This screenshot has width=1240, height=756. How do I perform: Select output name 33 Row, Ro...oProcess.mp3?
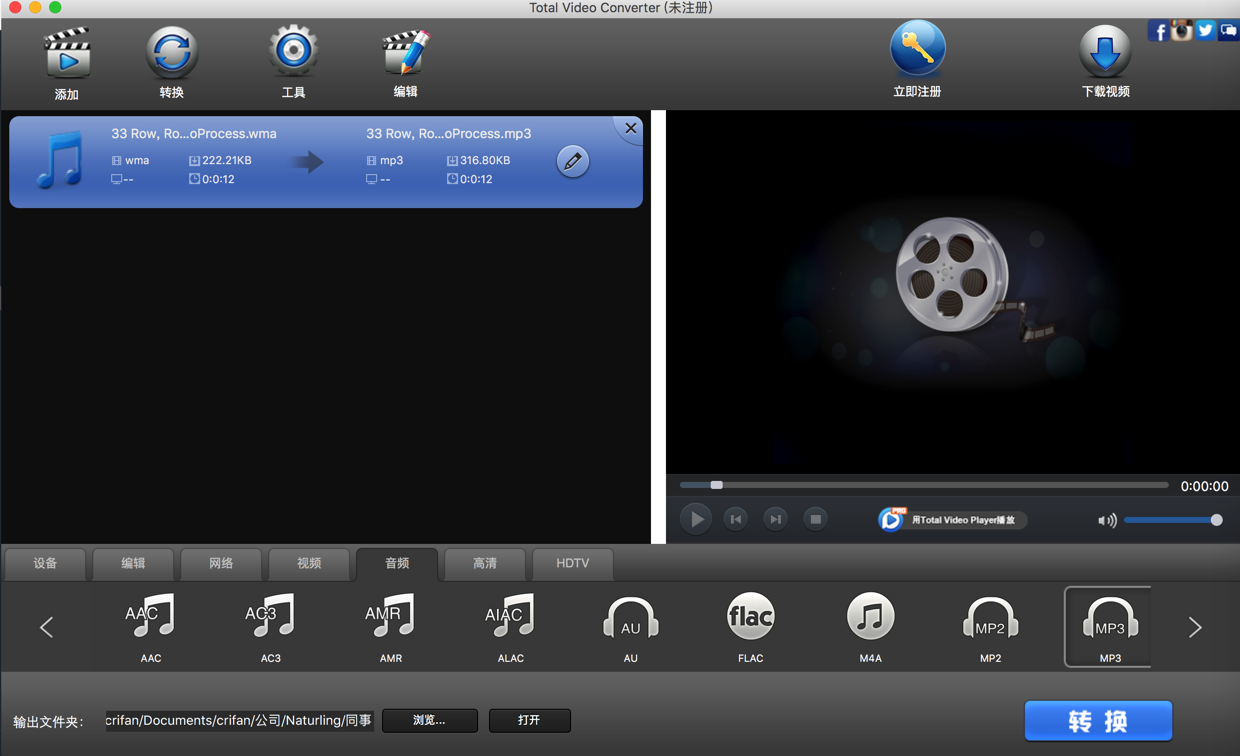[449, 134]
